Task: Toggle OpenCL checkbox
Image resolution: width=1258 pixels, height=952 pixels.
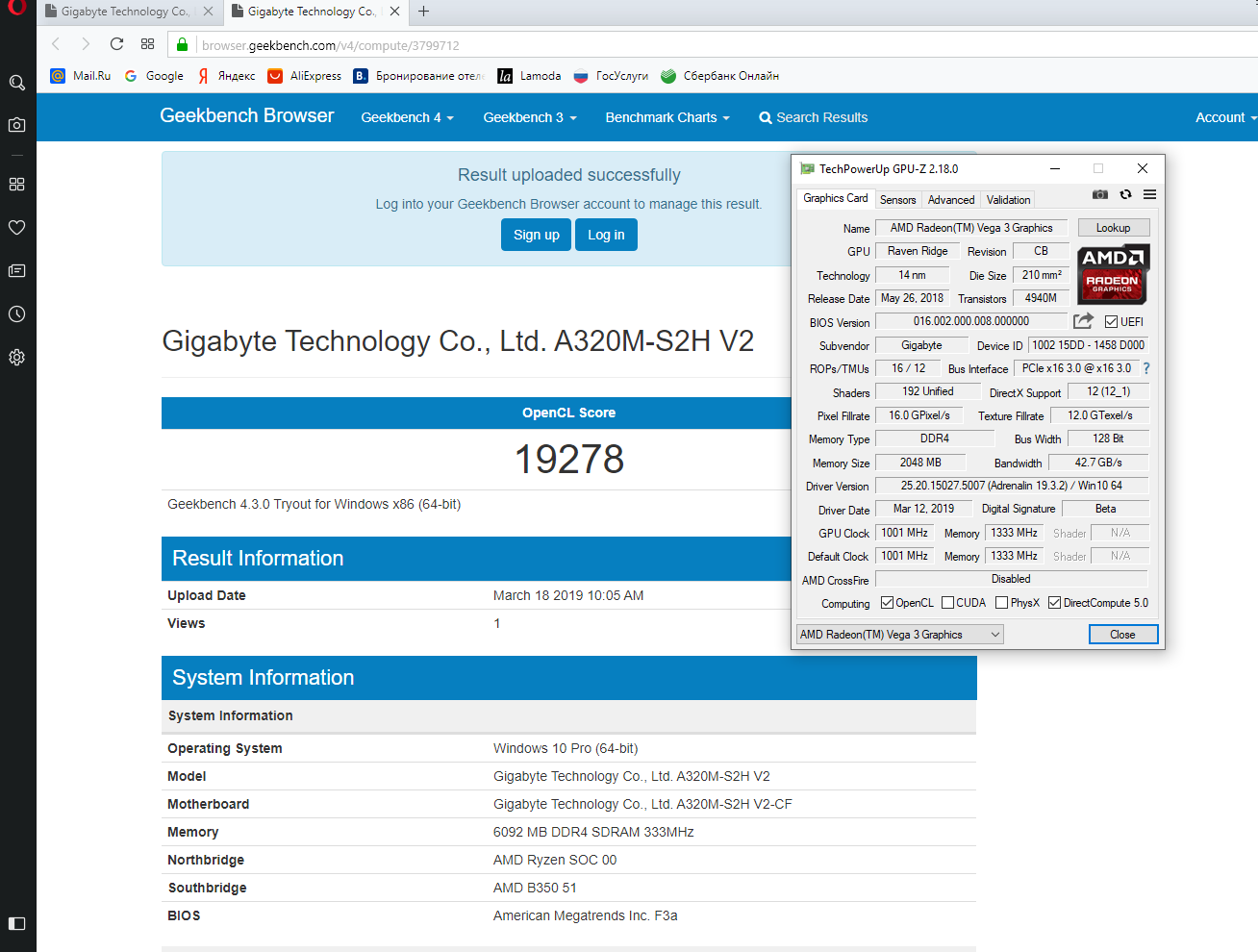Action: tap(888, 603)
